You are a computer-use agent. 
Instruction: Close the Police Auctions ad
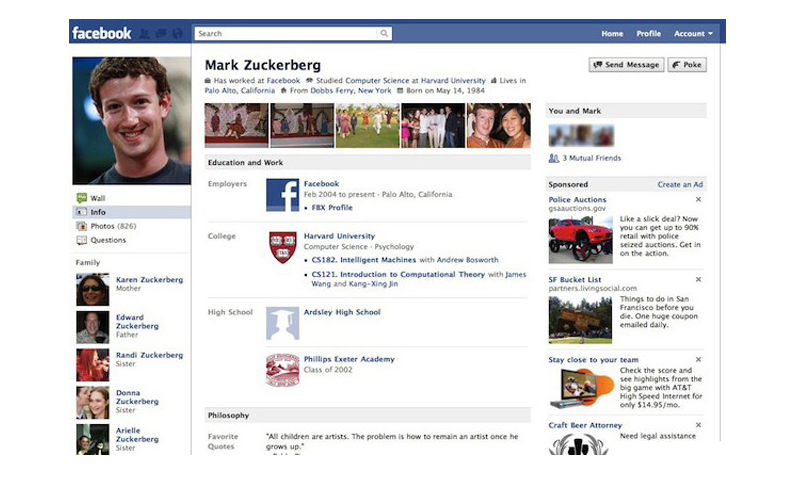point(698,199)
